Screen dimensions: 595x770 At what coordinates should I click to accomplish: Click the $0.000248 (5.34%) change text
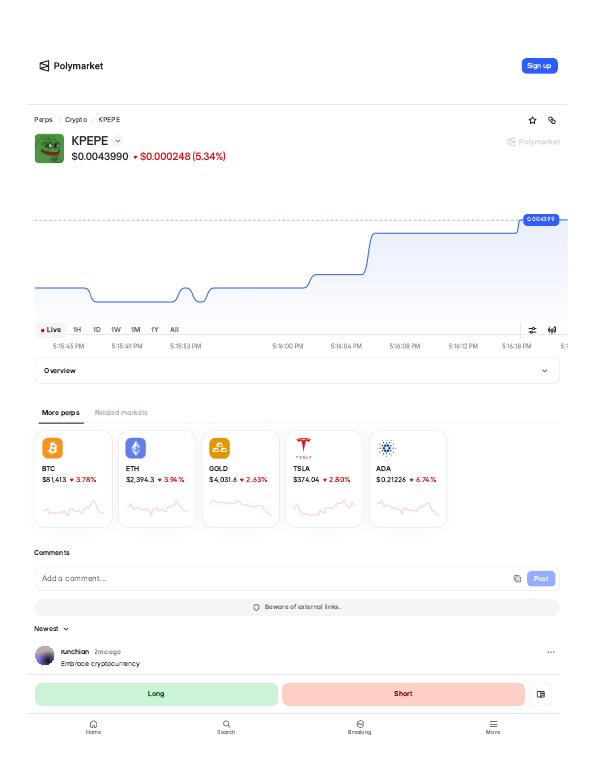[x=183, y=157]
